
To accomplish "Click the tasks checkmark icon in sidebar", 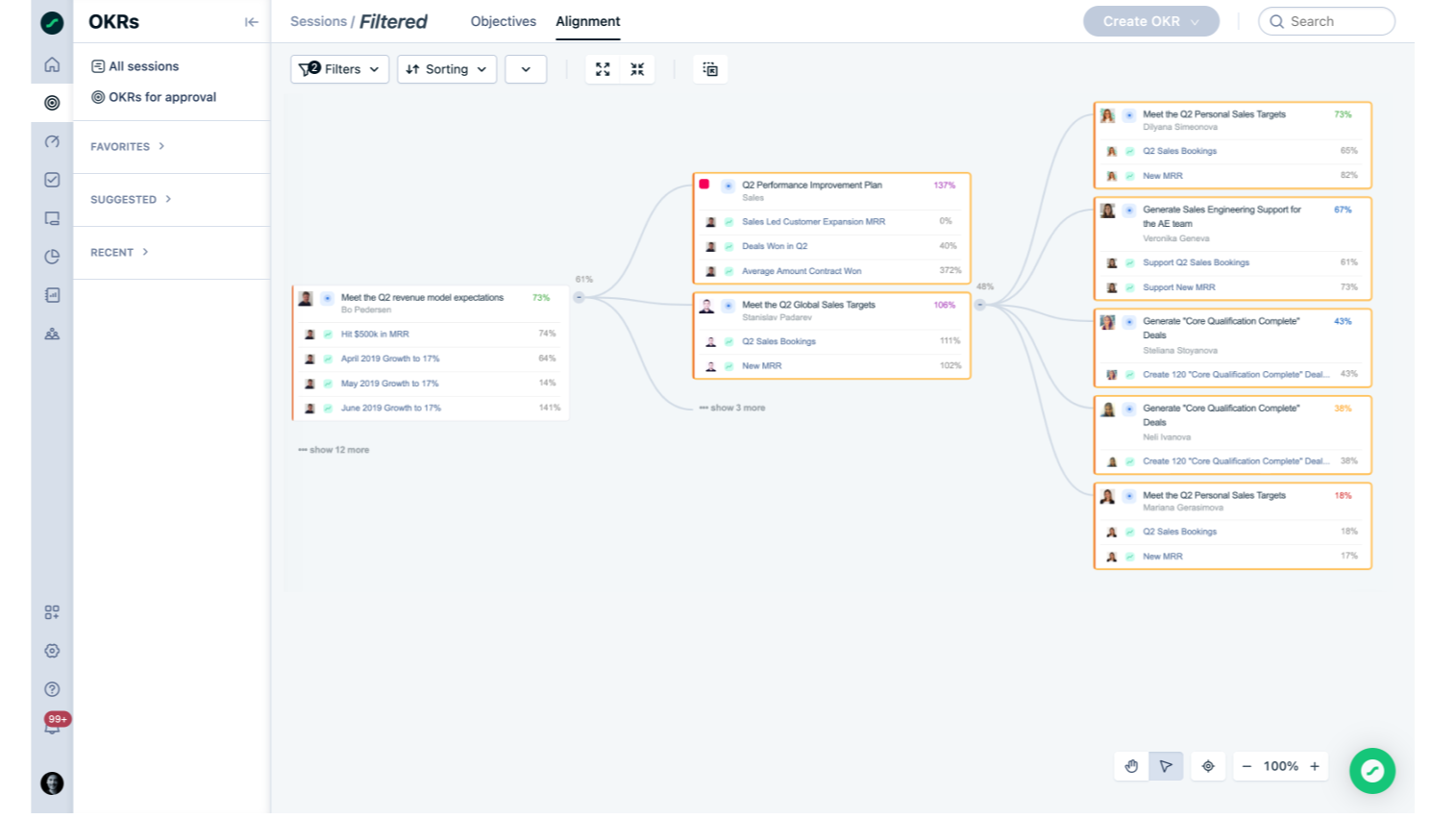I will [x=52, y=180].
